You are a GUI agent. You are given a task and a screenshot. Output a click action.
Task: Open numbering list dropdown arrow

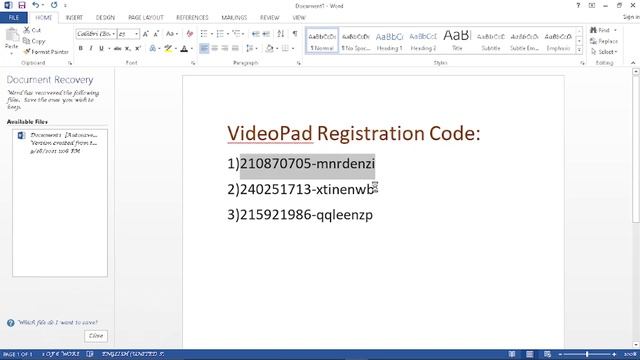tap(228, 34)
